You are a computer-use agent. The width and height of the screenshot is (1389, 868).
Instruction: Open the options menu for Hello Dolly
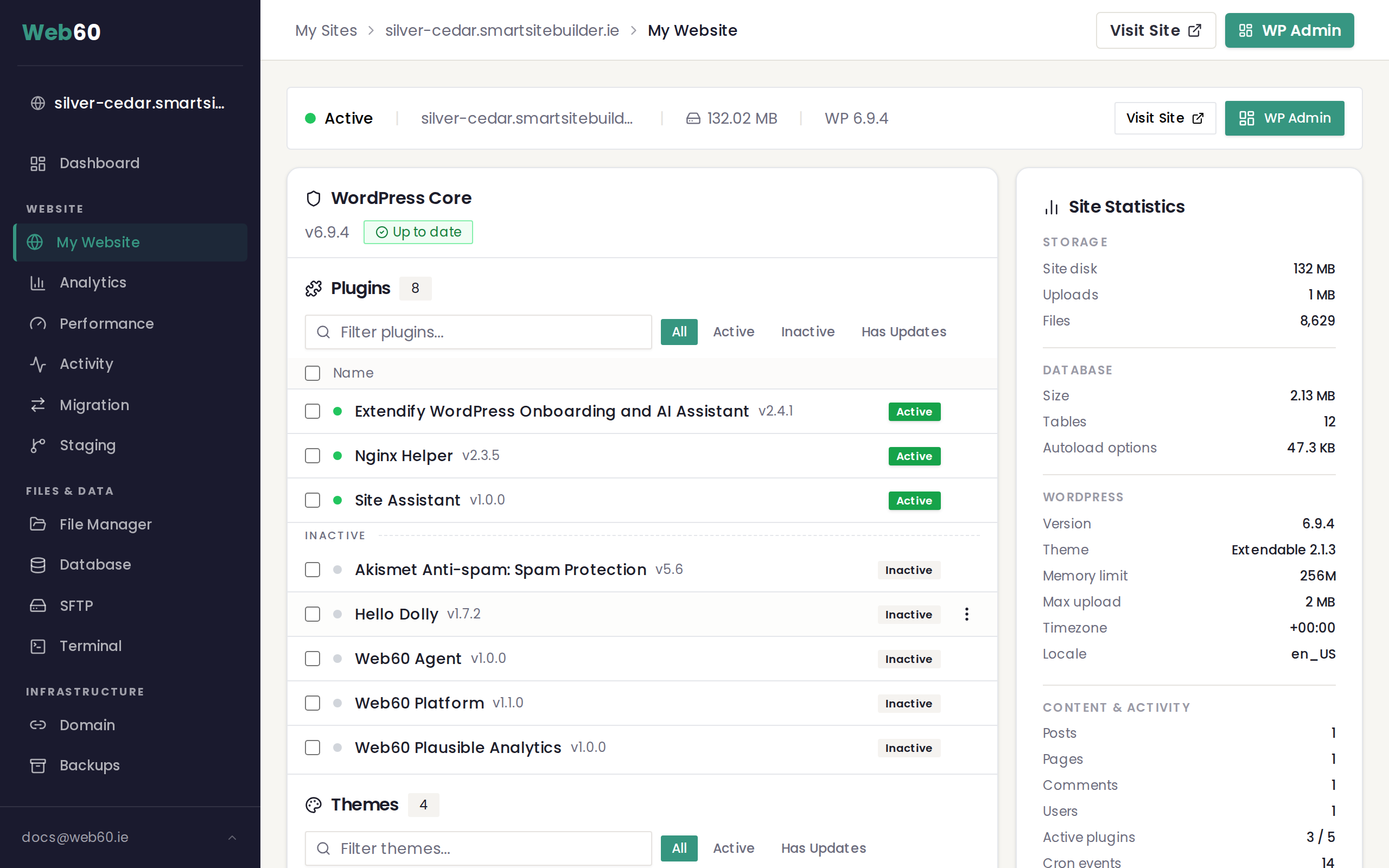pos(966,614)
